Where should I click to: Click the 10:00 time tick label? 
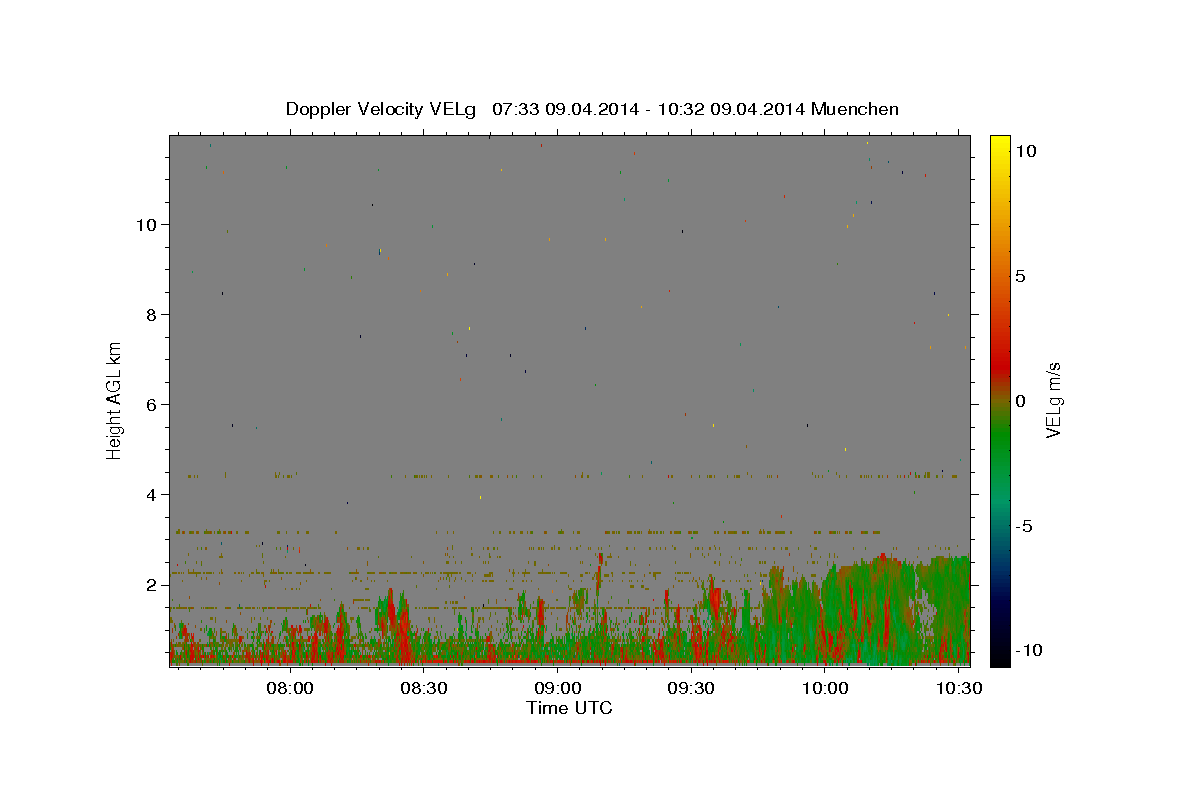coord(825,689)
